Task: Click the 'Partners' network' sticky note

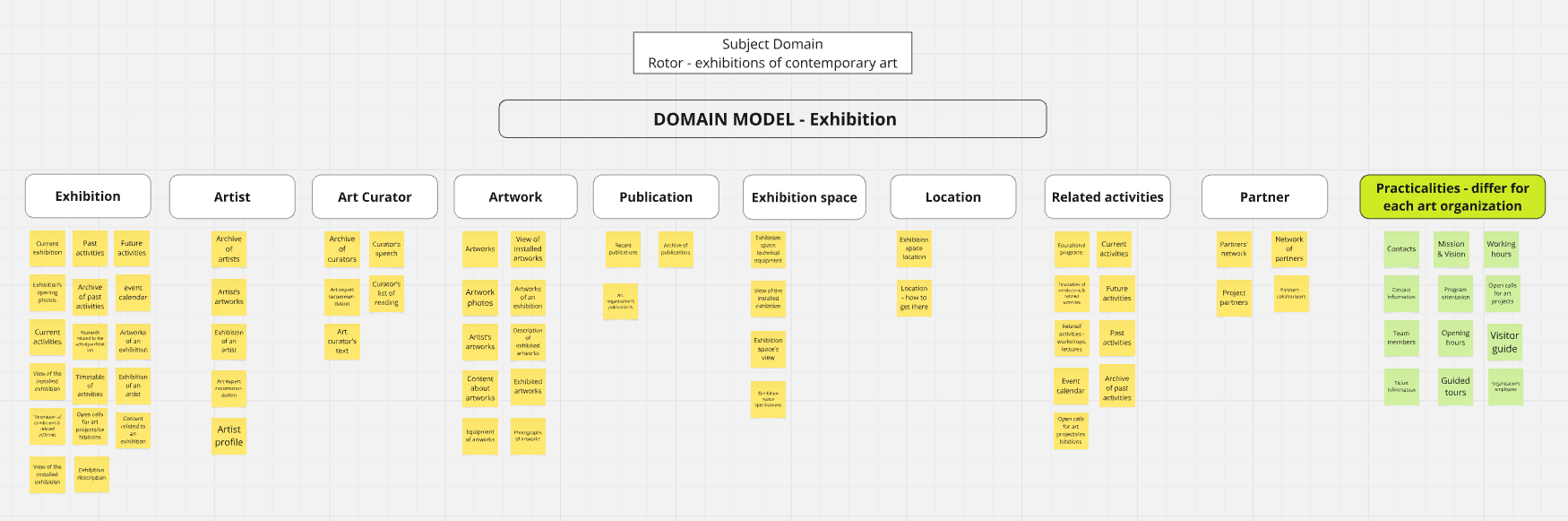Action: [x=1234, y=249]
